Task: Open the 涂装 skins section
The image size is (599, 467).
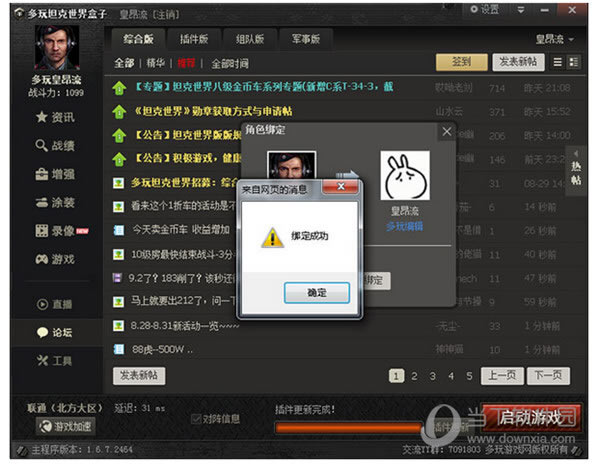Action: pyautogui.click(x=55, y=203)
